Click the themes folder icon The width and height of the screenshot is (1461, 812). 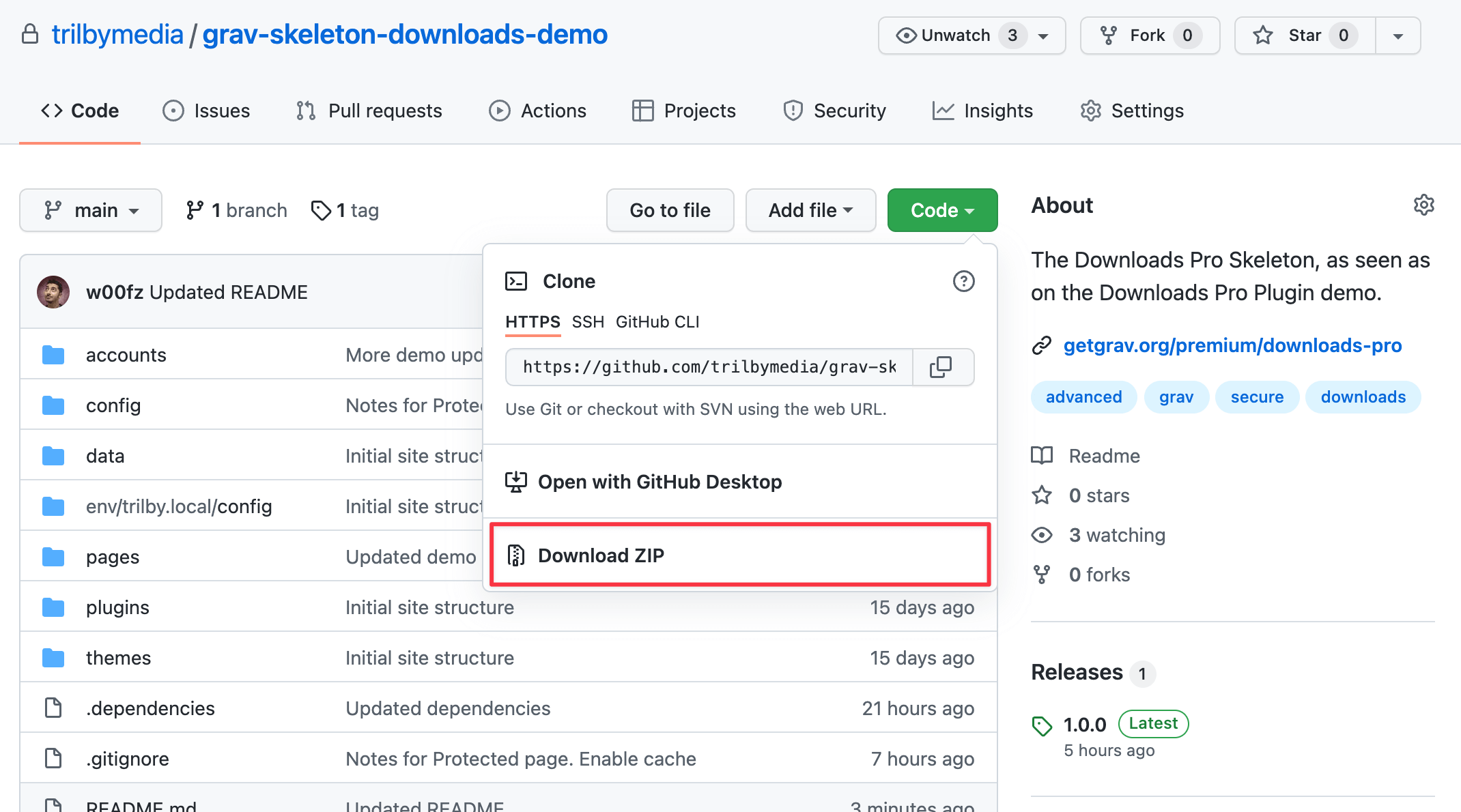[x=53, y=658]
